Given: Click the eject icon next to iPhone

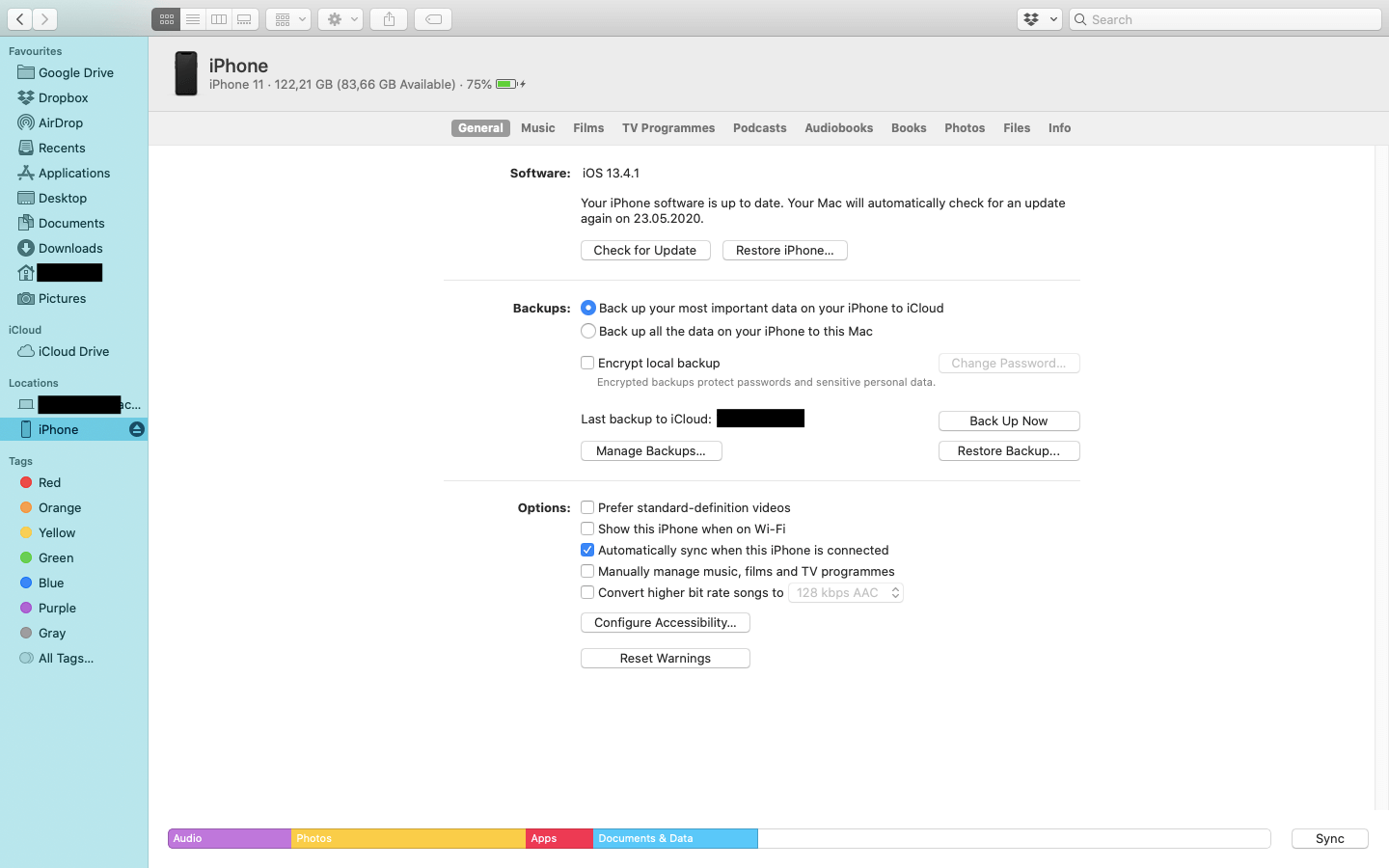Looking at the screenshot, I should pos(136,429).
